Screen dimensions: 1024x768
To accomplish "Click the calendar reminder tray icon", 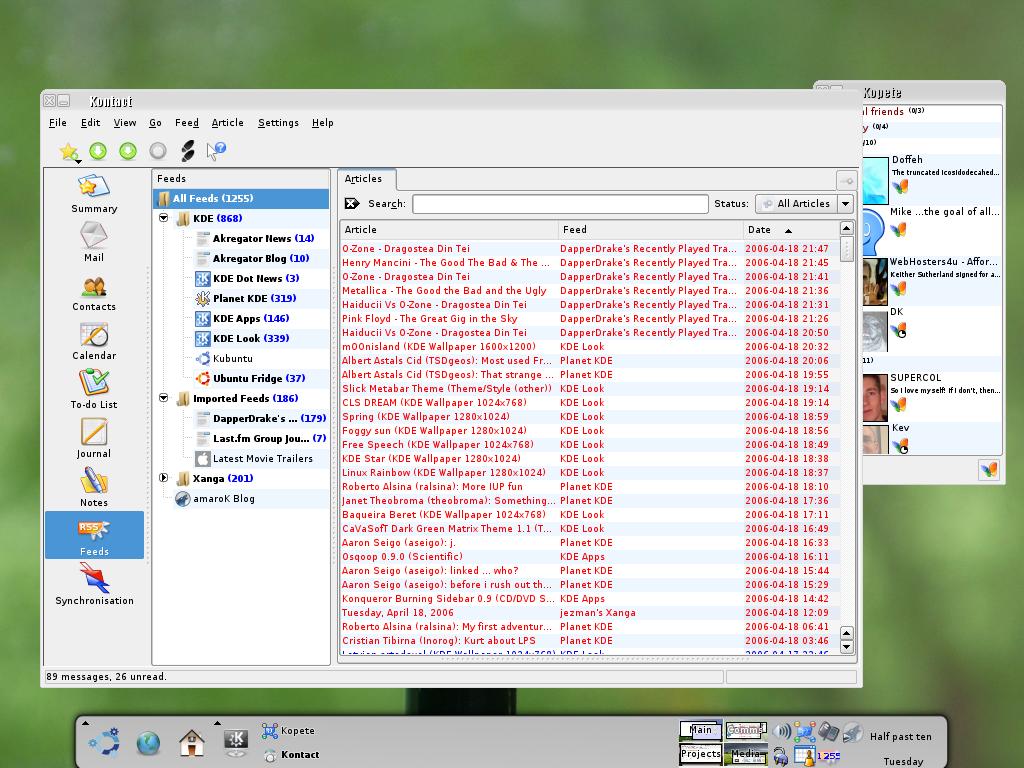I will click(805, 756).
